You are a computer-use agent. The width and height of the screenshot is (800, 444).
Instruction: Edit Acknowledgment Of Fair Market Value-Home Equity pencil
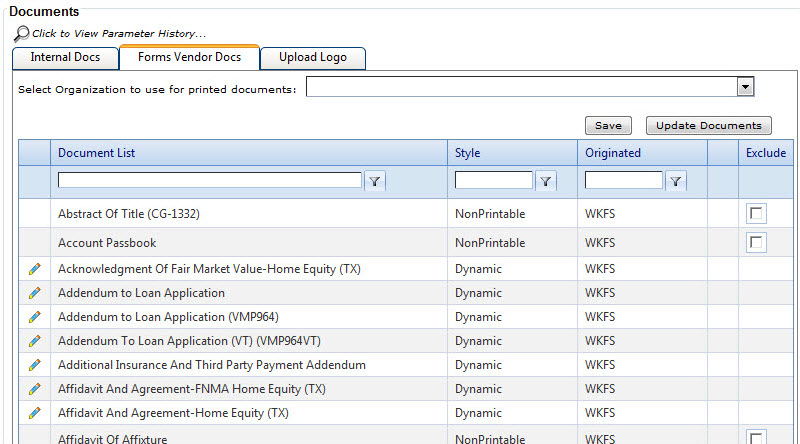pos(34,269)
